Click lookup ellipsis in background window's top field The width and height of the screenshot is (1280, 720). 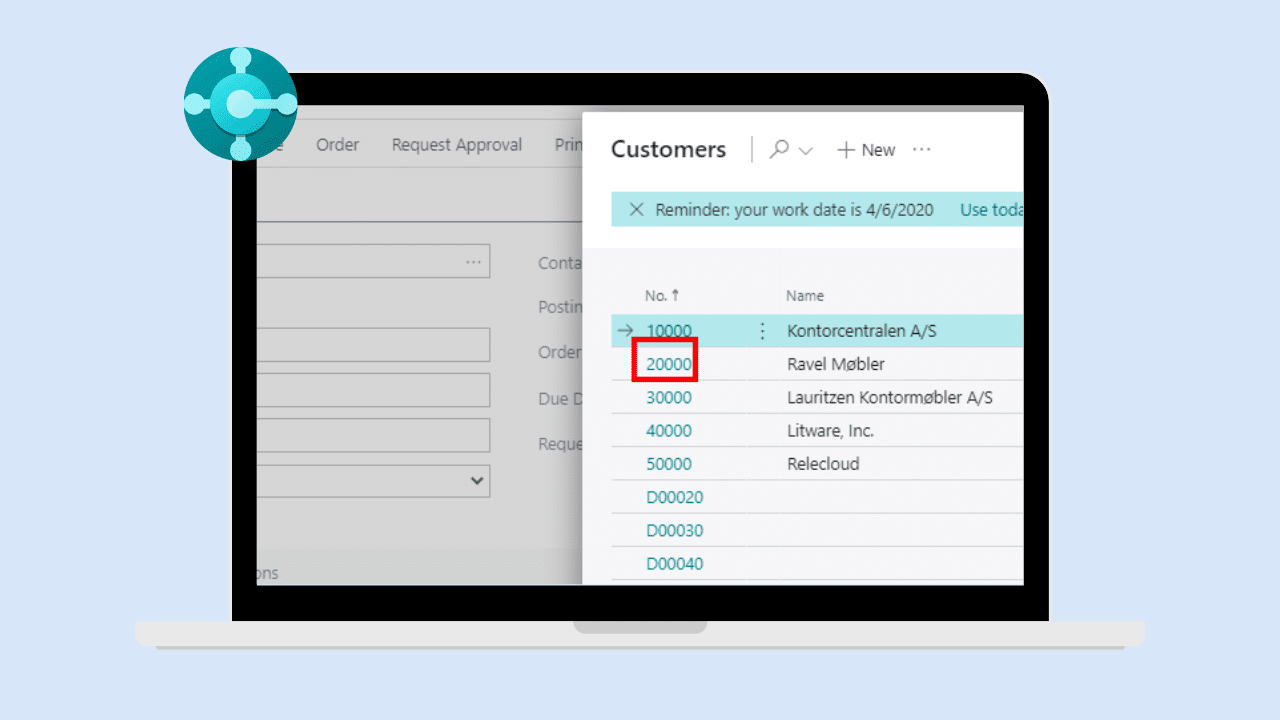click(x=473, y=261)
